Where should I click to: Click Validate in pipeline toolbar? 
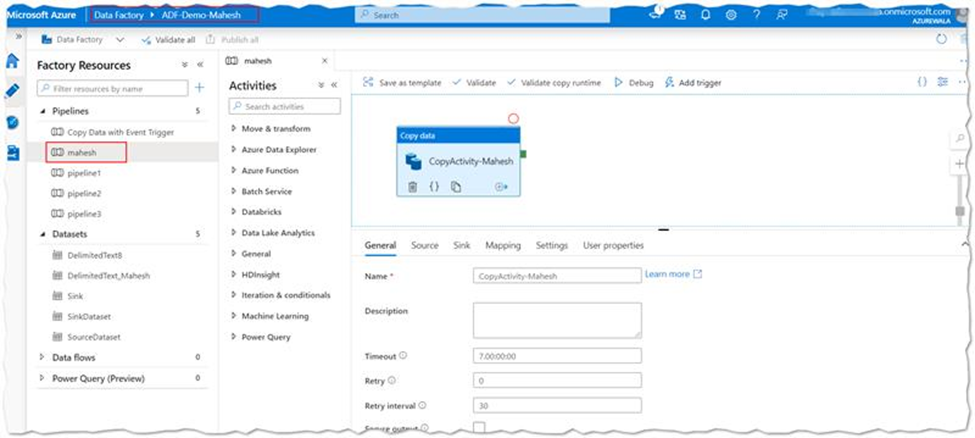474,82
